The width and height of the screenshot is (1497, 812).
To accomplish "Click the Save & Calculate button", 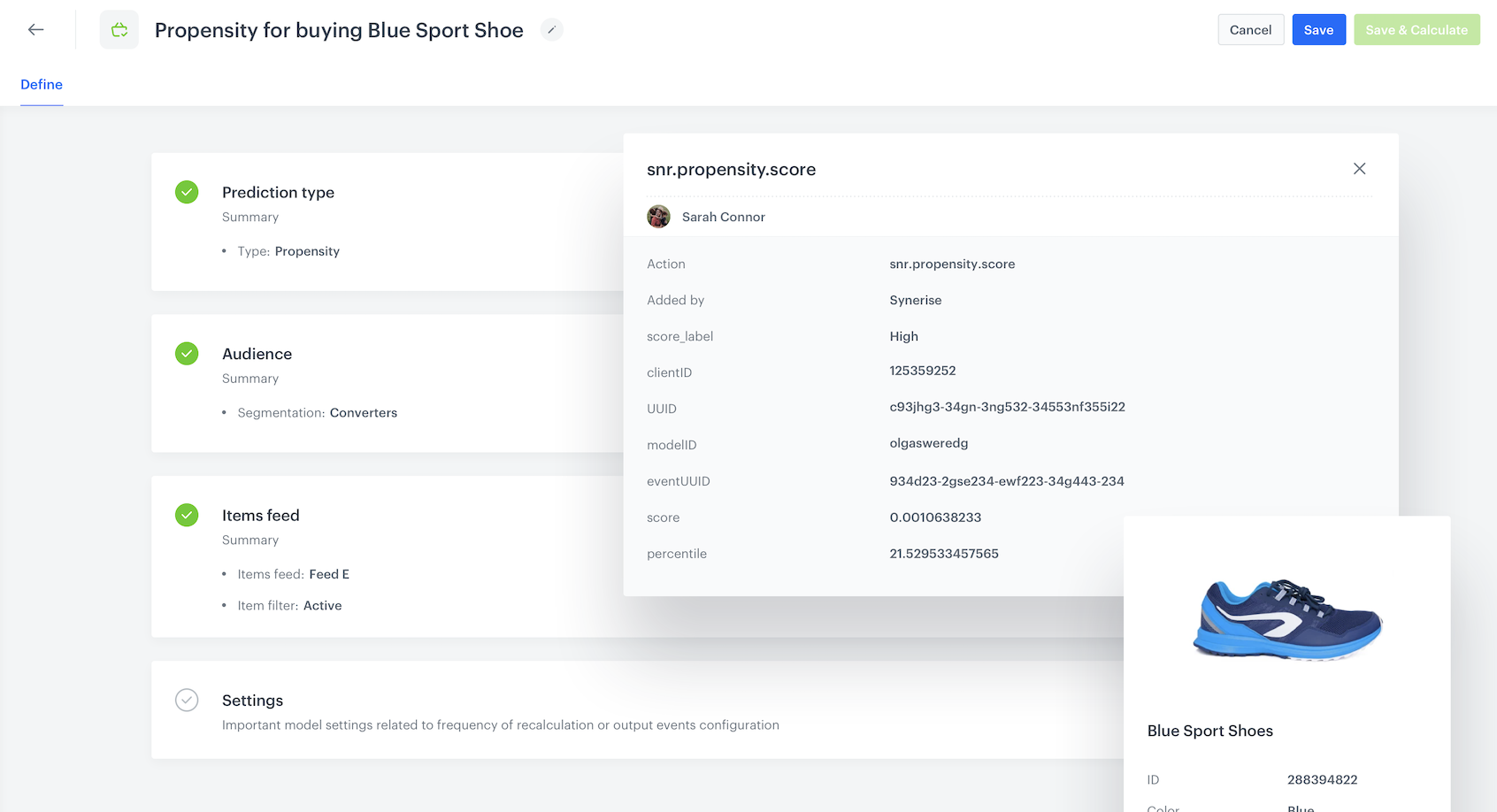I will [x=1416, y=29].
